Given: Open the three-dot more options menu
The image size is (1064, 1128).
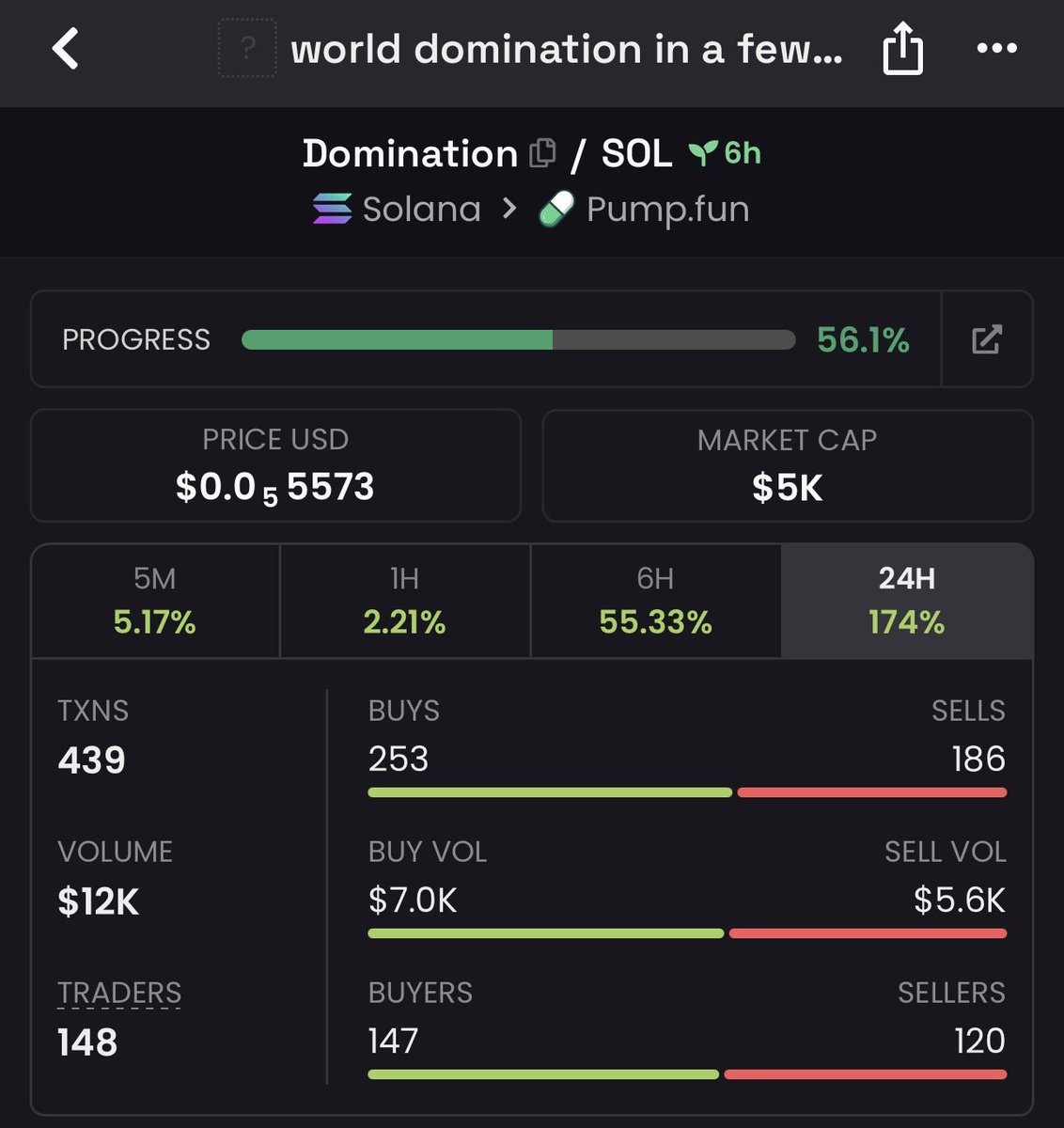Looking at the screenshot, I should (x=997, y=48).
